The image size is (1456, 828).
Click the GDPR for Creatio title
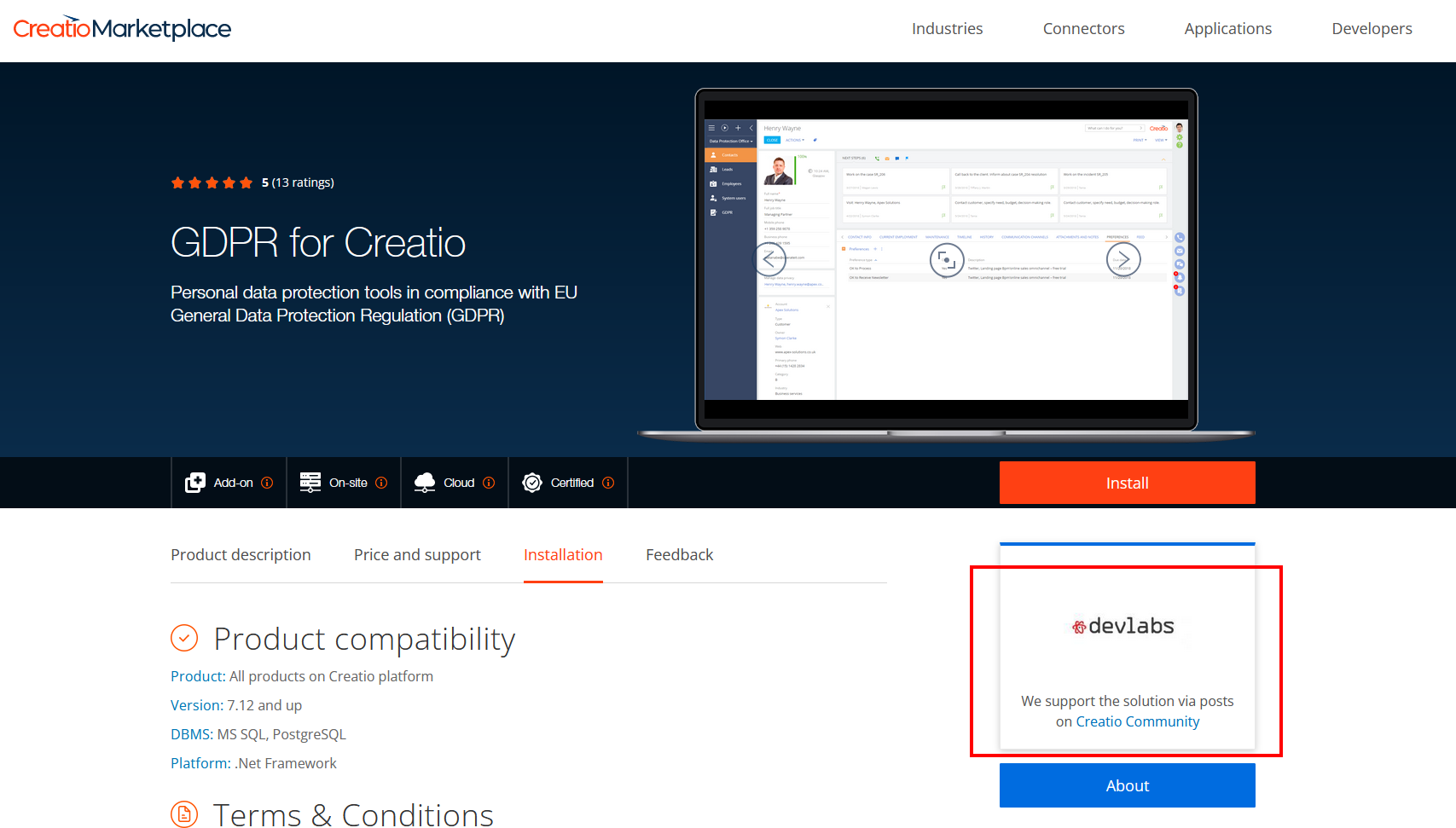318,242
